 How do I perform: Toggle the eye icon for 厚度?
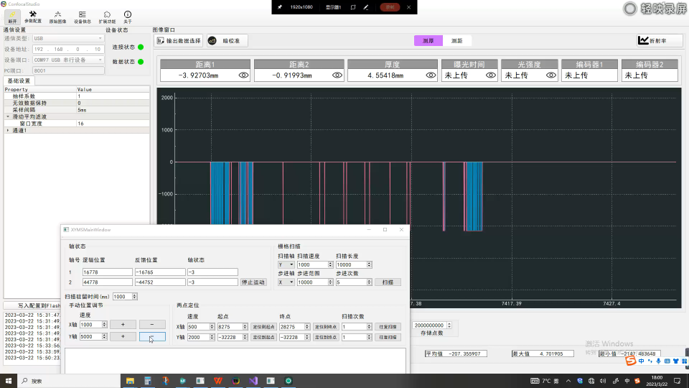(x=431, y=75)
